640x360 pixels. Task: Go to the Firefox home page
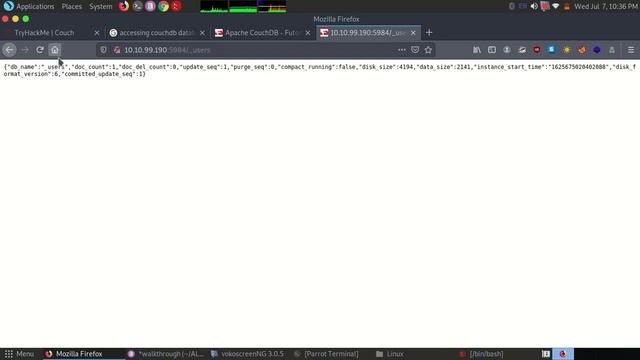point(55,50)
